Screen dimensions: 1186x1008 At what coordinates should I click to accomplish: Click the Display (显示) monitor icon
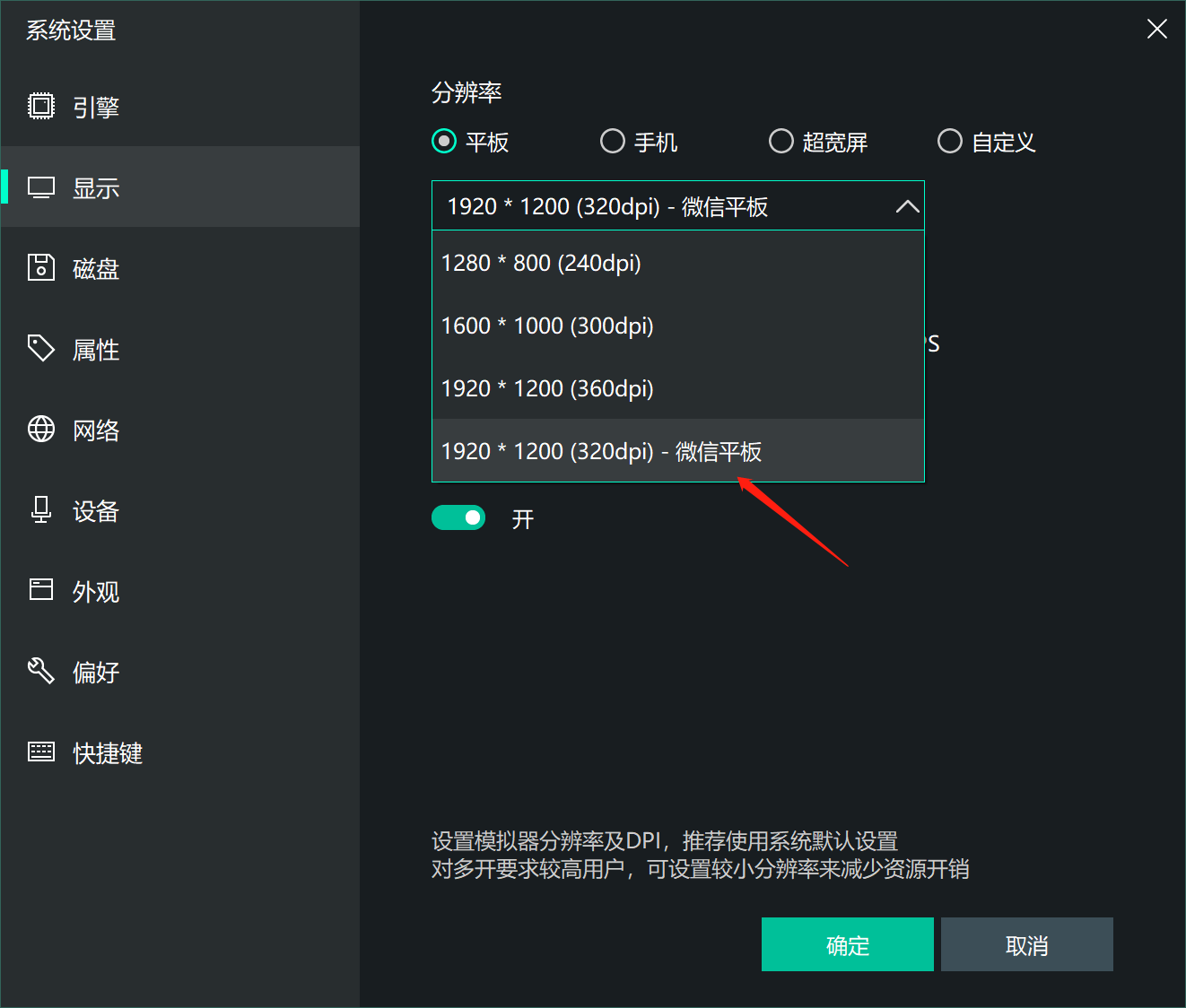(41, 187)
